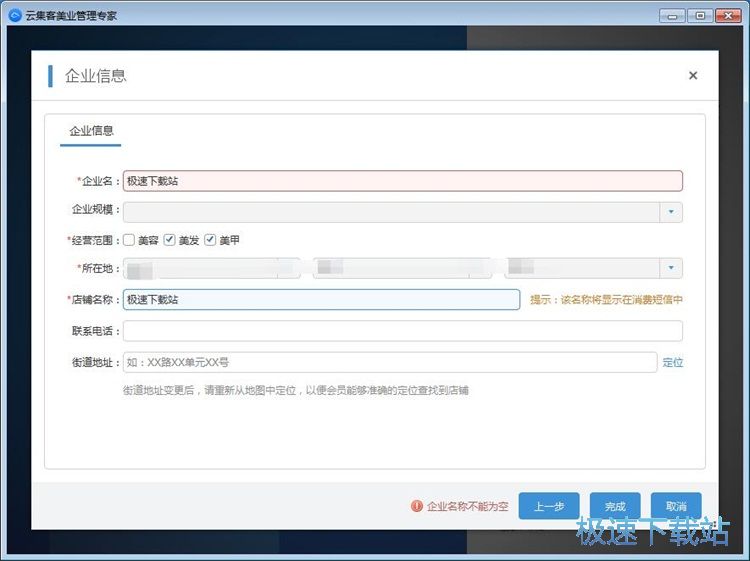Click the 联系电话 input field
Screen dimensions: 750x561
tap(402, 331)
